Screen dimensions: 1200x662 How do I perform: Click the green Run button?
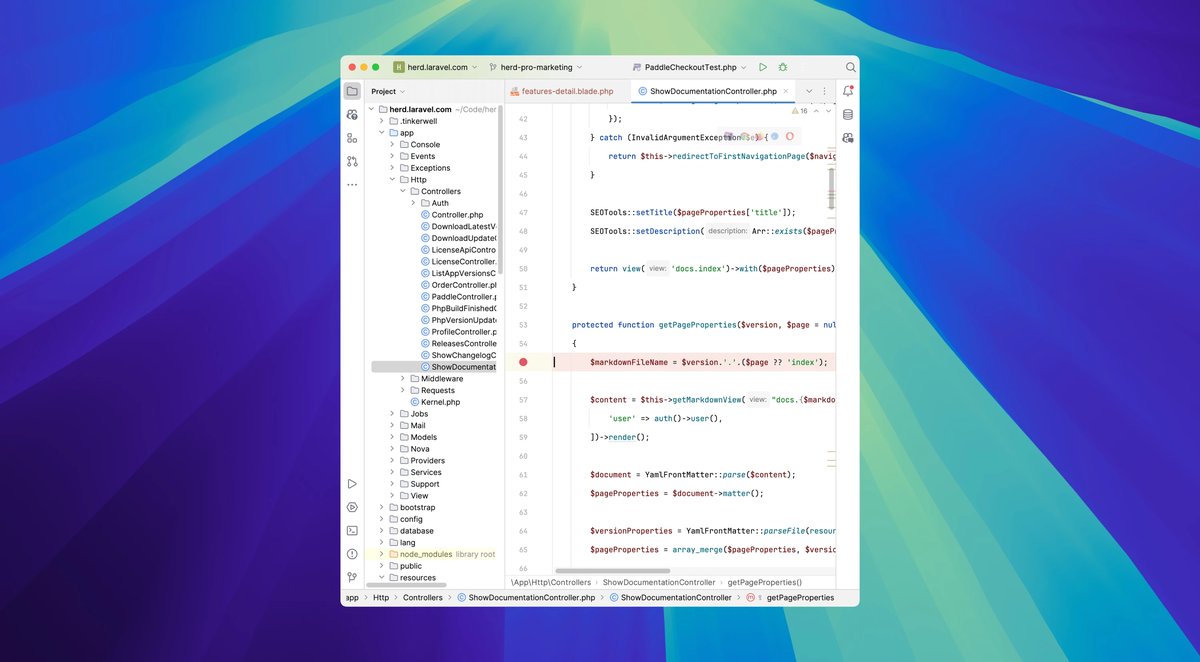click(x=762, y=67)
